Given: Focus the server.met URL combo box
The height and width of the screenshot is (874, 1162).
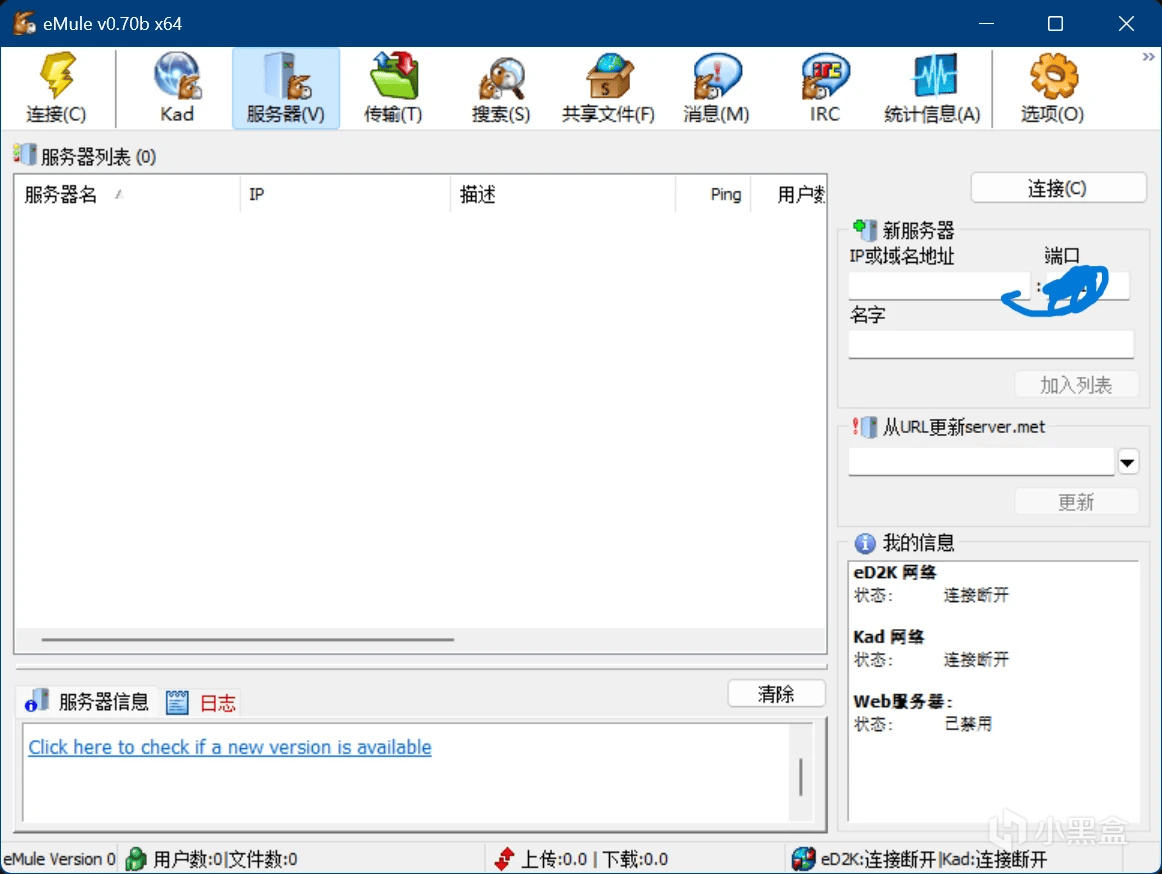Looking at the screenshot, I should click(x=981, y=462).
